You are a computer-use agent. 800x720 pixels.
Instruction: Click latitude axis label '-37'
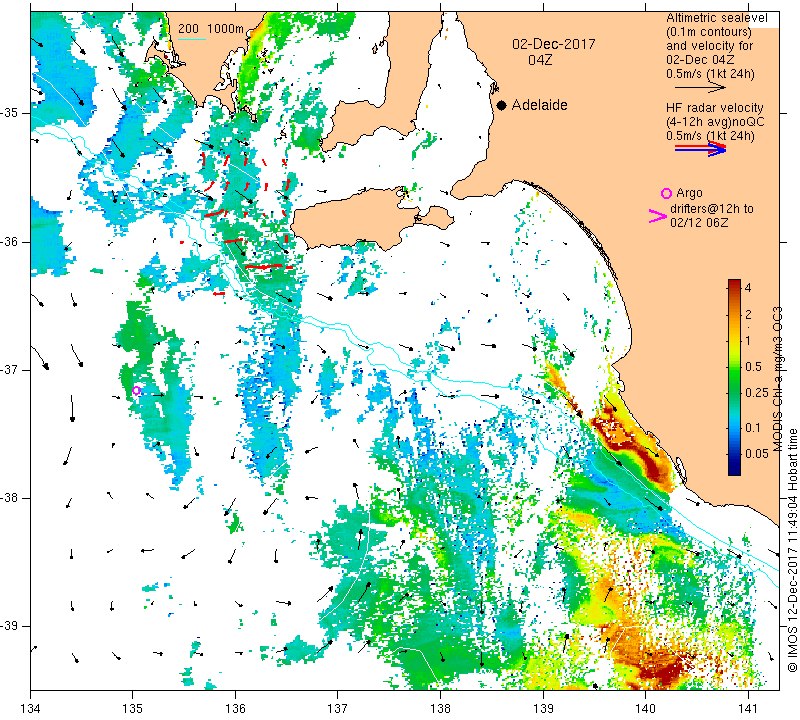[10, 369]
